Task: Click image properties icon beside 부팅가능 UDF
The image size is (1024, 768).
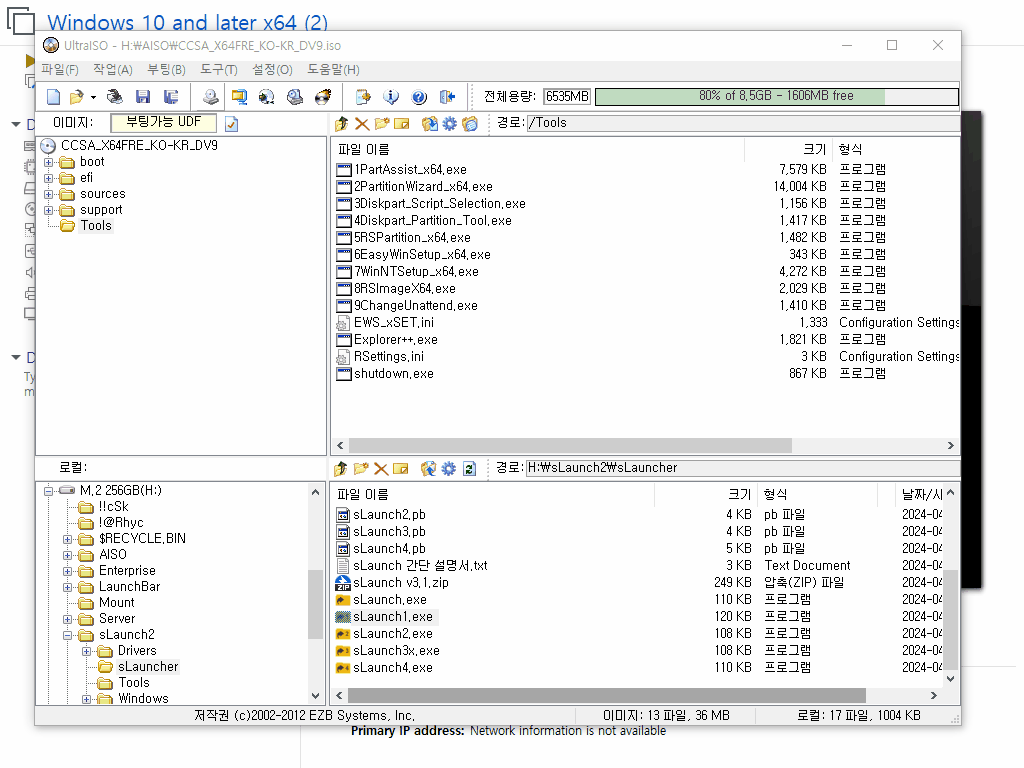Action: [231, 123]
